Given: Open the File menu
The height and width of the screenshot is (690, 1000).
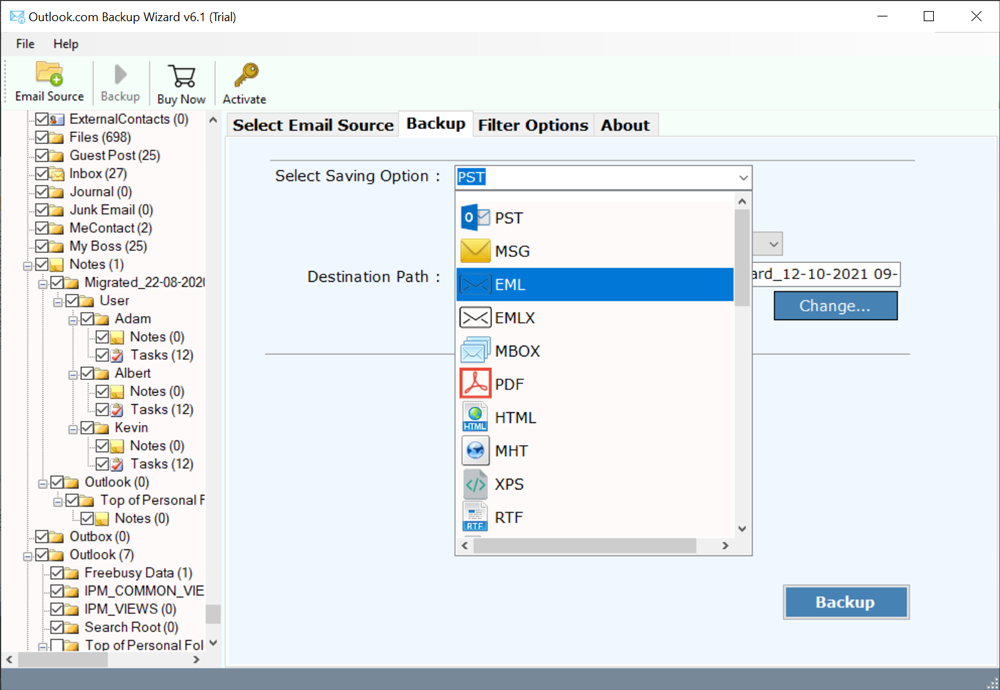Looking at the screenshot, I should pyautogui.click(x=26, y=44).
